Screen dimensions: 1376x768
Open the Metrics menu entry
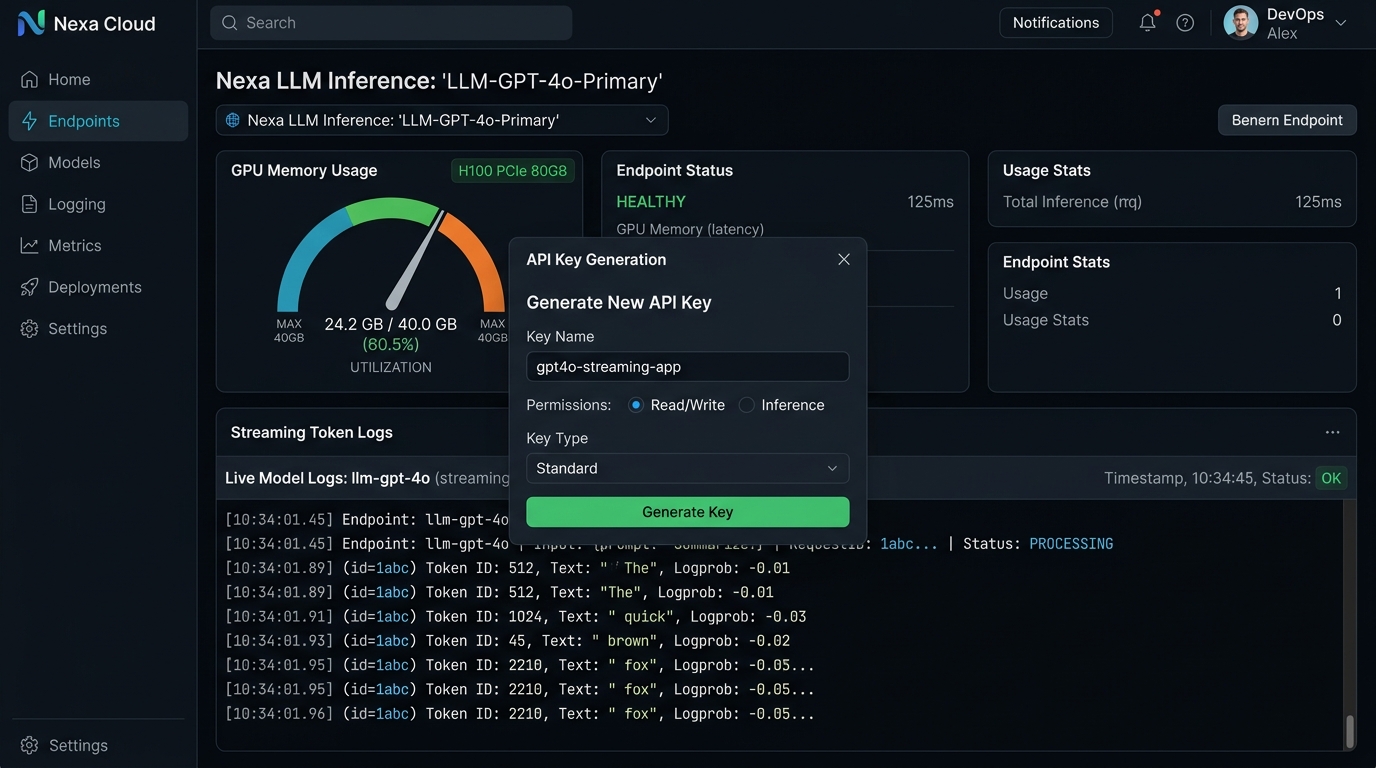pos(98,245)
